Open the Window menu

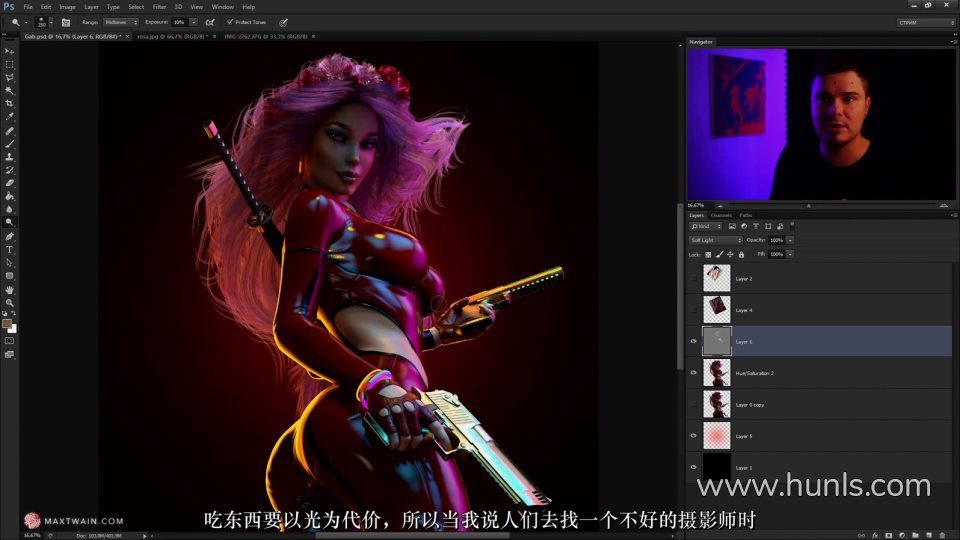[x=222, y=7]
